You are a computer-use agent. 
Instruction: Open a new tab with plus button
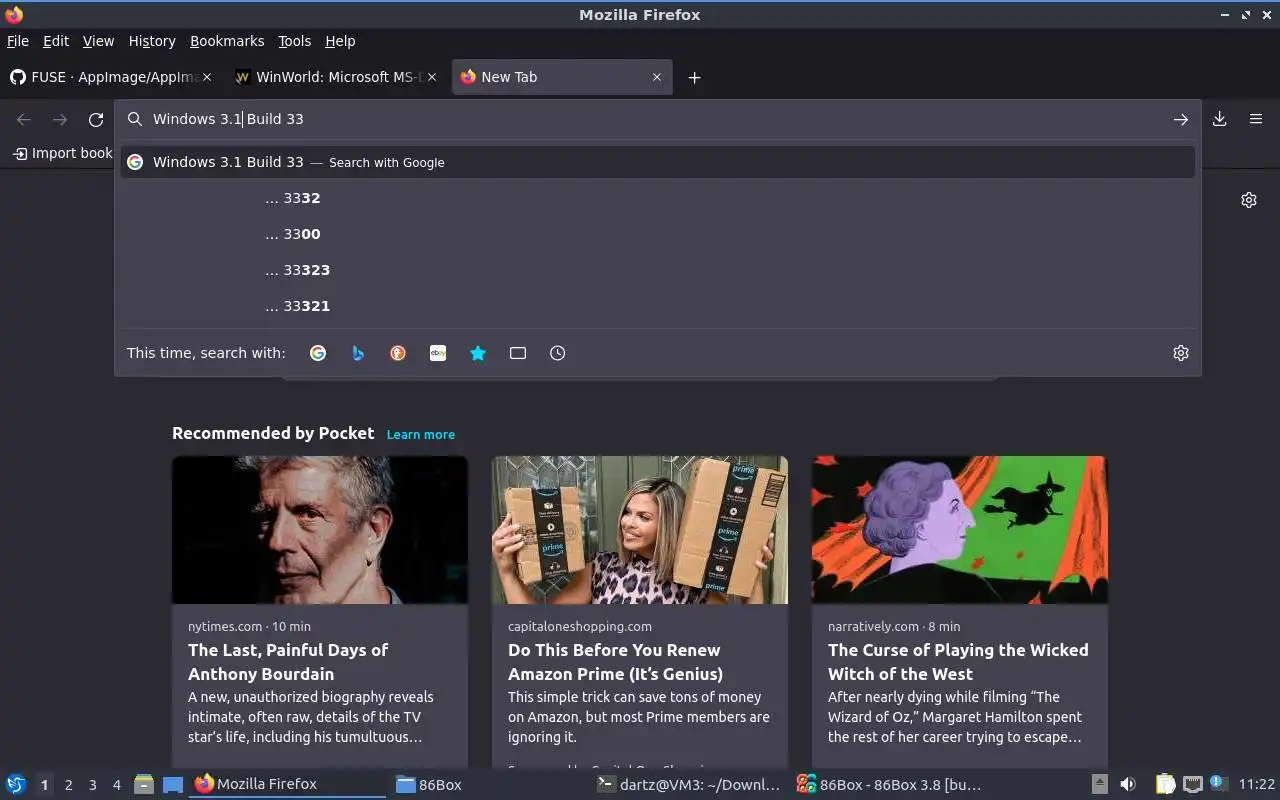coord(694,77)
